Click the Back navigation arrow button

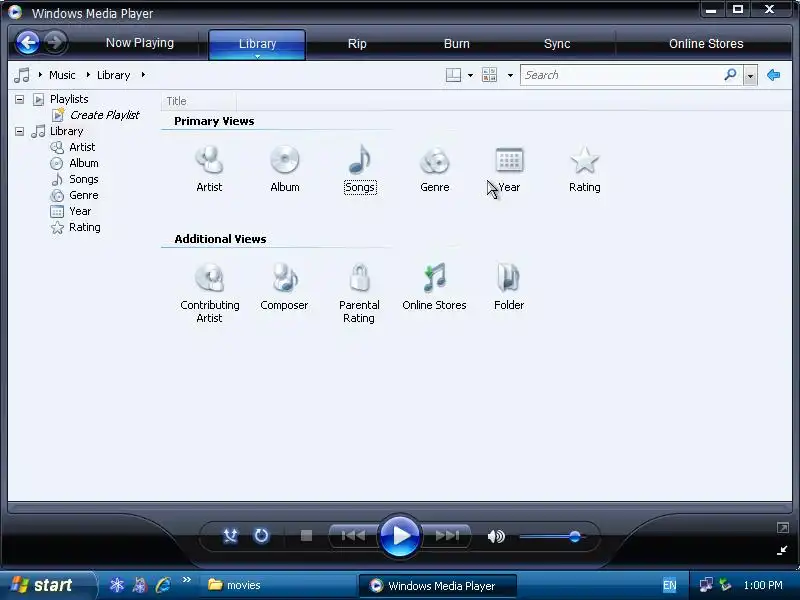click(28, 43)
